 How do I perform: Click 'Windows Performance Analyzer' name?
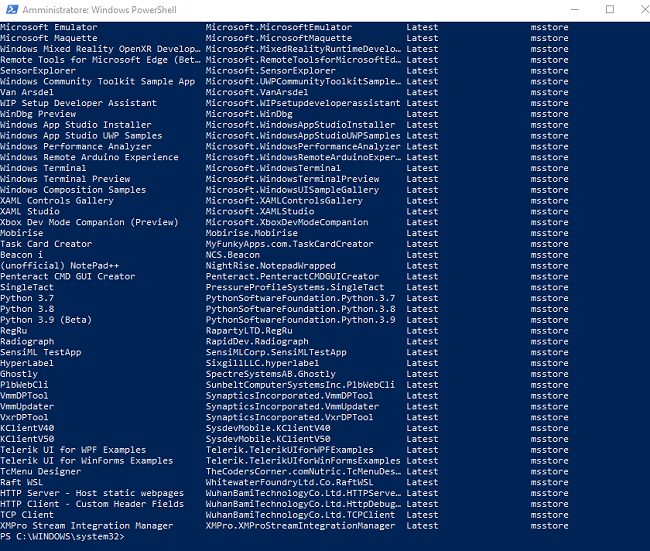click(76, 146)
